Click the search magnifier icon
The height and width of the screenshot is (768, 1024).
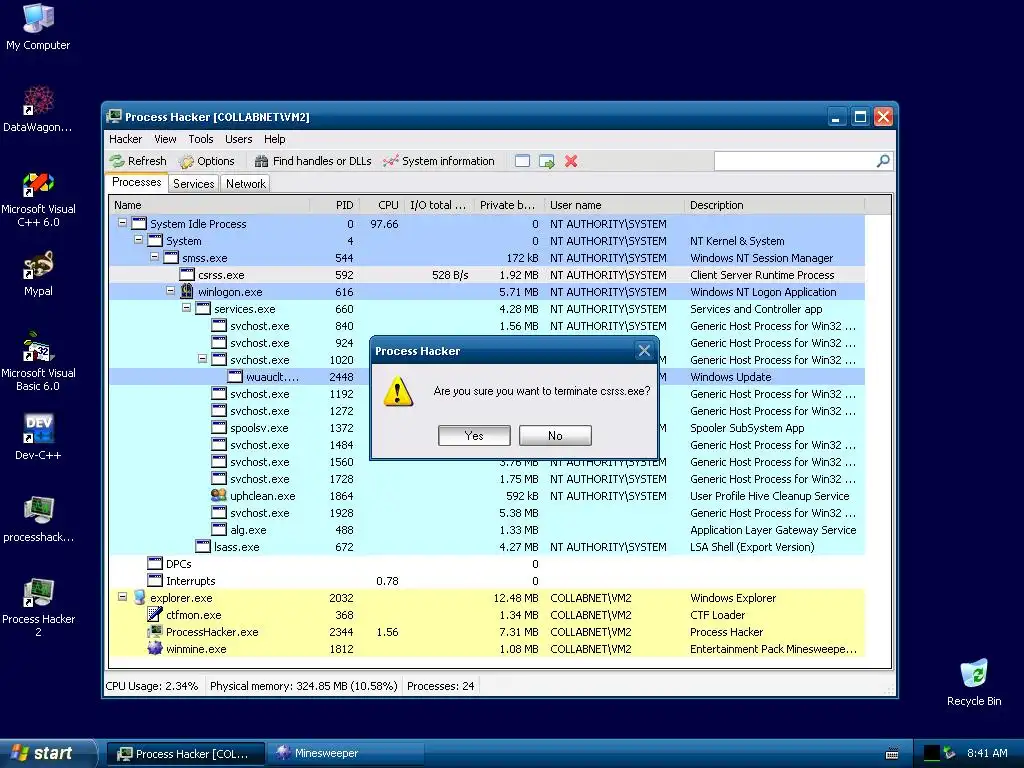[x=883, y=161]
